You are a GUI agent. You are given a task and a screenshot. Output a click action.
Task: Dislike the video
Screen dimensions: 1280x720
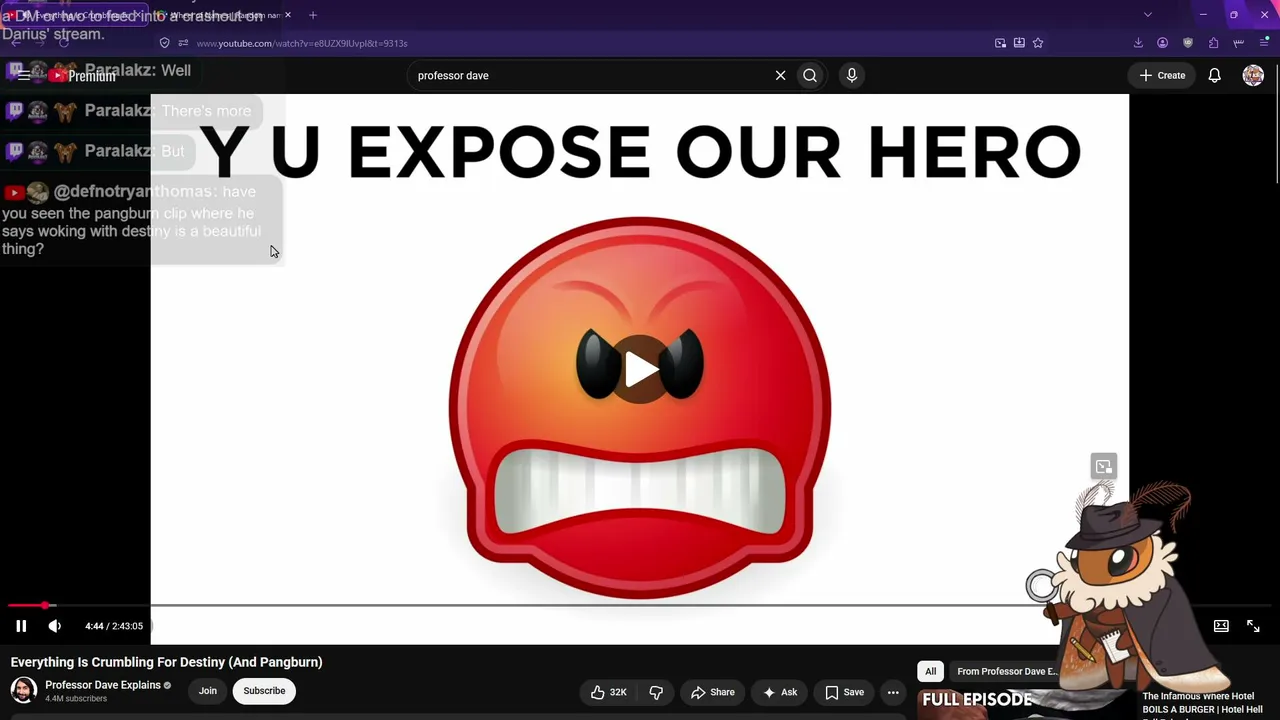656,692
